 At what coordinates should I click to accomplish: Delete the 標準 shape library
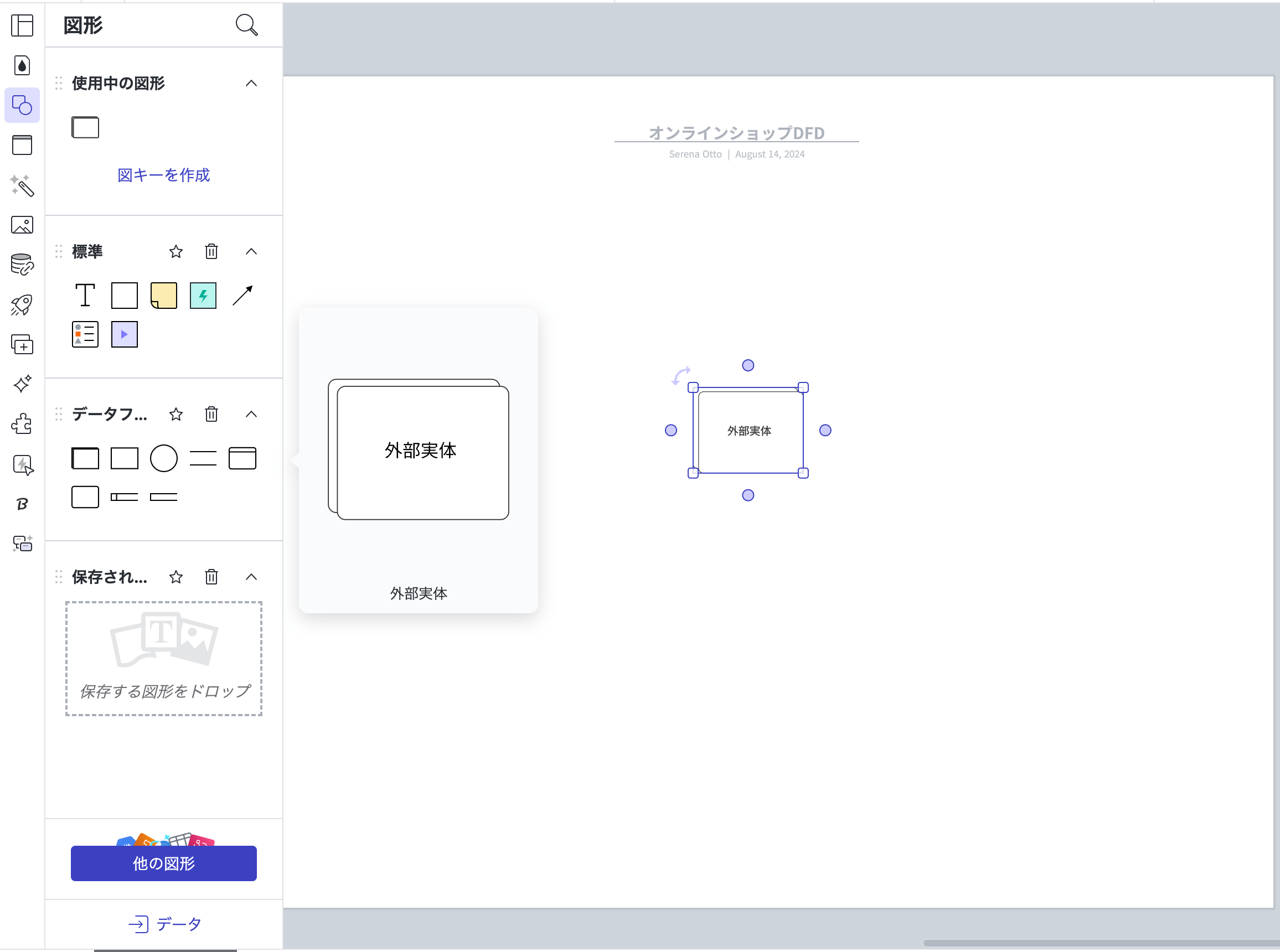click(211, 252)
